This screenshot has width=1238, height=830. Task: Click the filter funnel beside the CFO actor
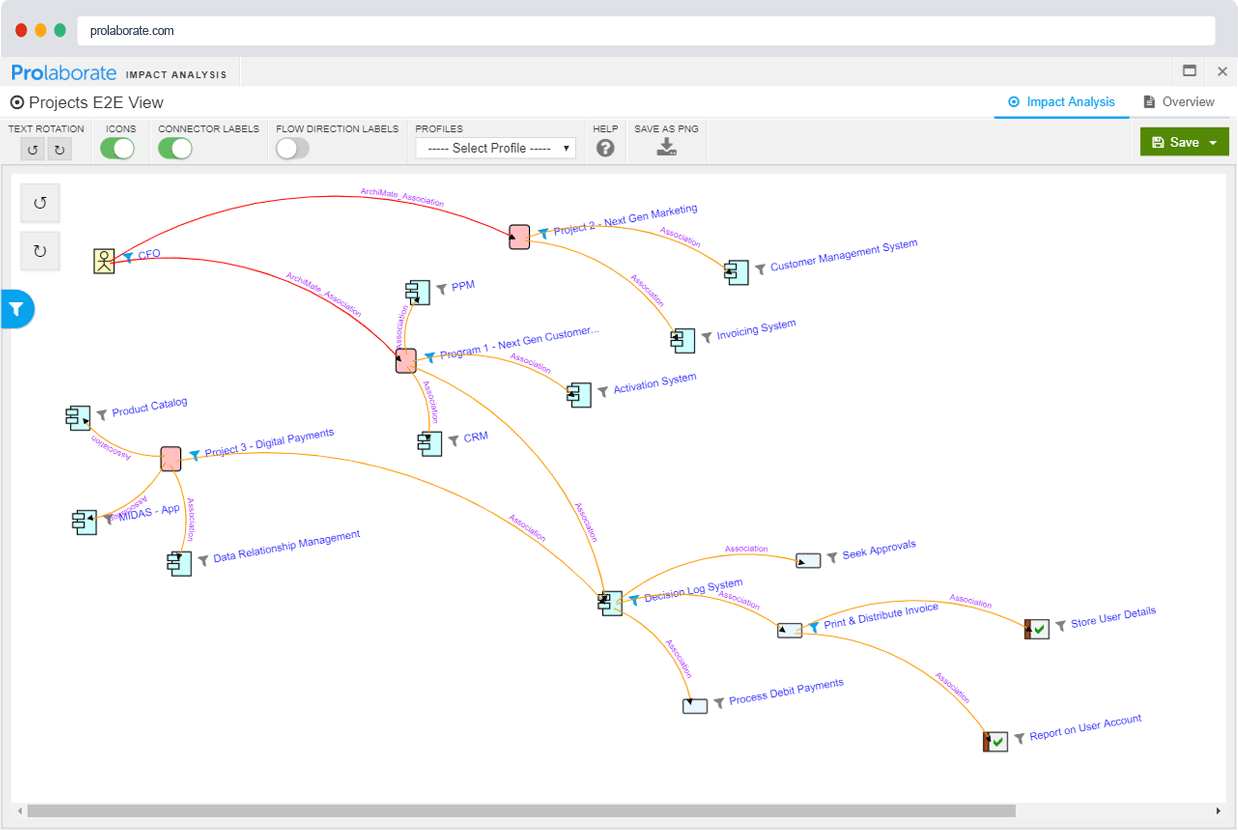128,257
